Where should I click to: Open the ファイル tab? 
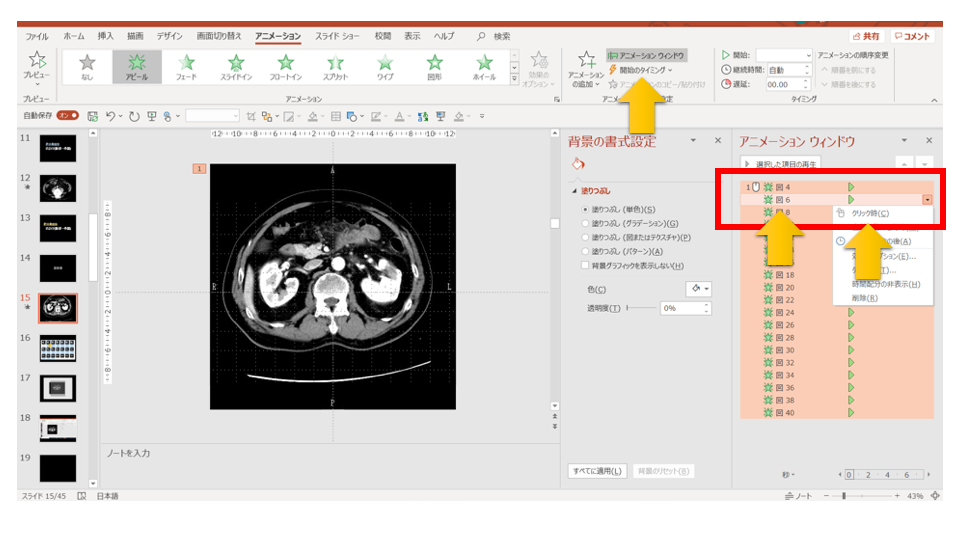[x=37, y=36]
